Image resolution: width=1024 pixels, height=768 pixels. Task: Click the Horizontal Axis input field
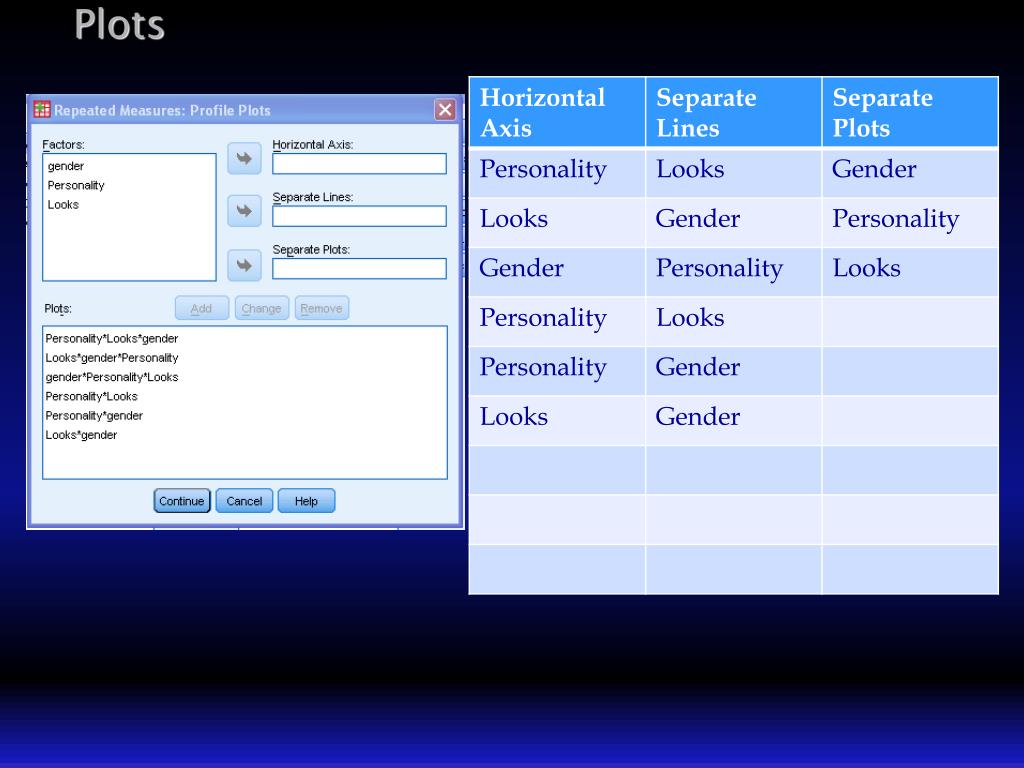click(x=359, y=164)
